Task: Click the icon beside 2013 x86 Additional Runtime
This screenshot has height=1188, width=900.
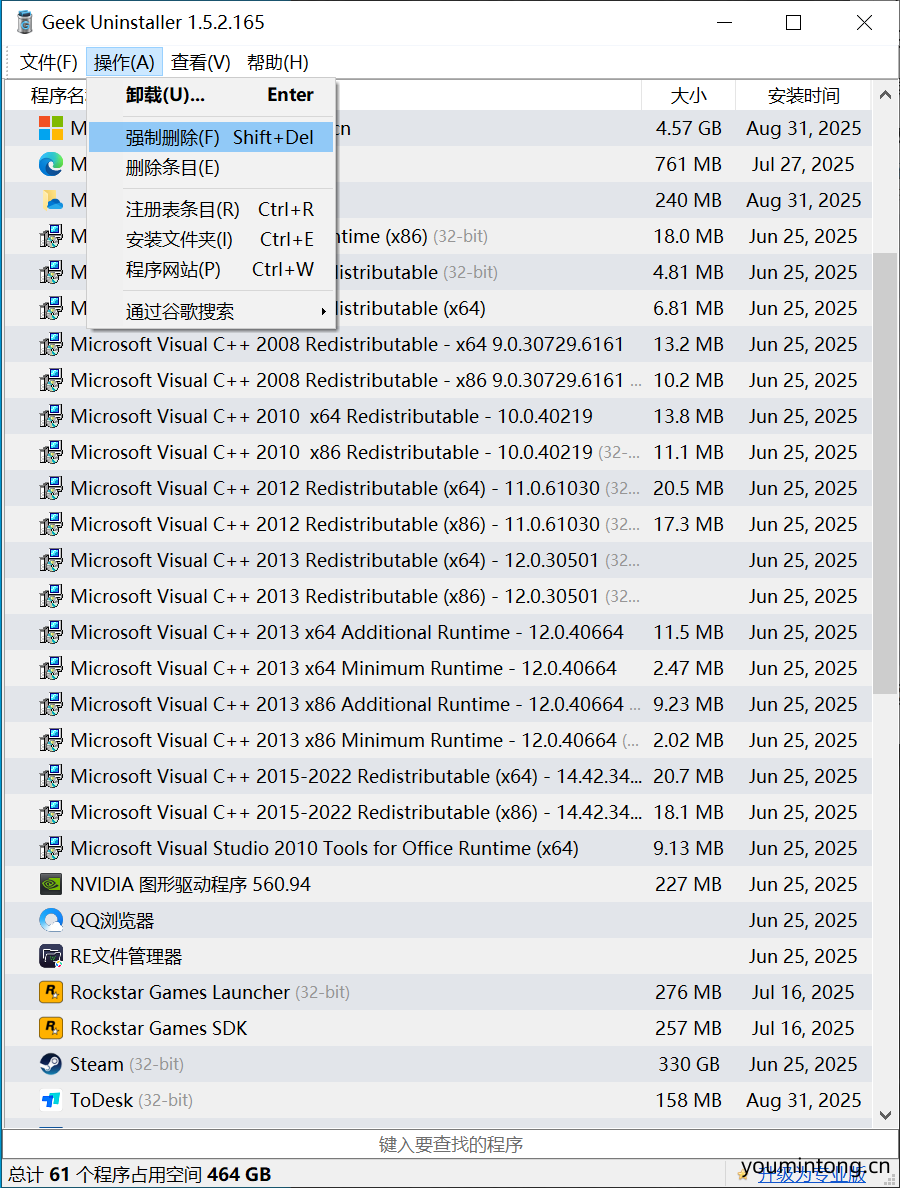Action: click(x=51, y=704)
